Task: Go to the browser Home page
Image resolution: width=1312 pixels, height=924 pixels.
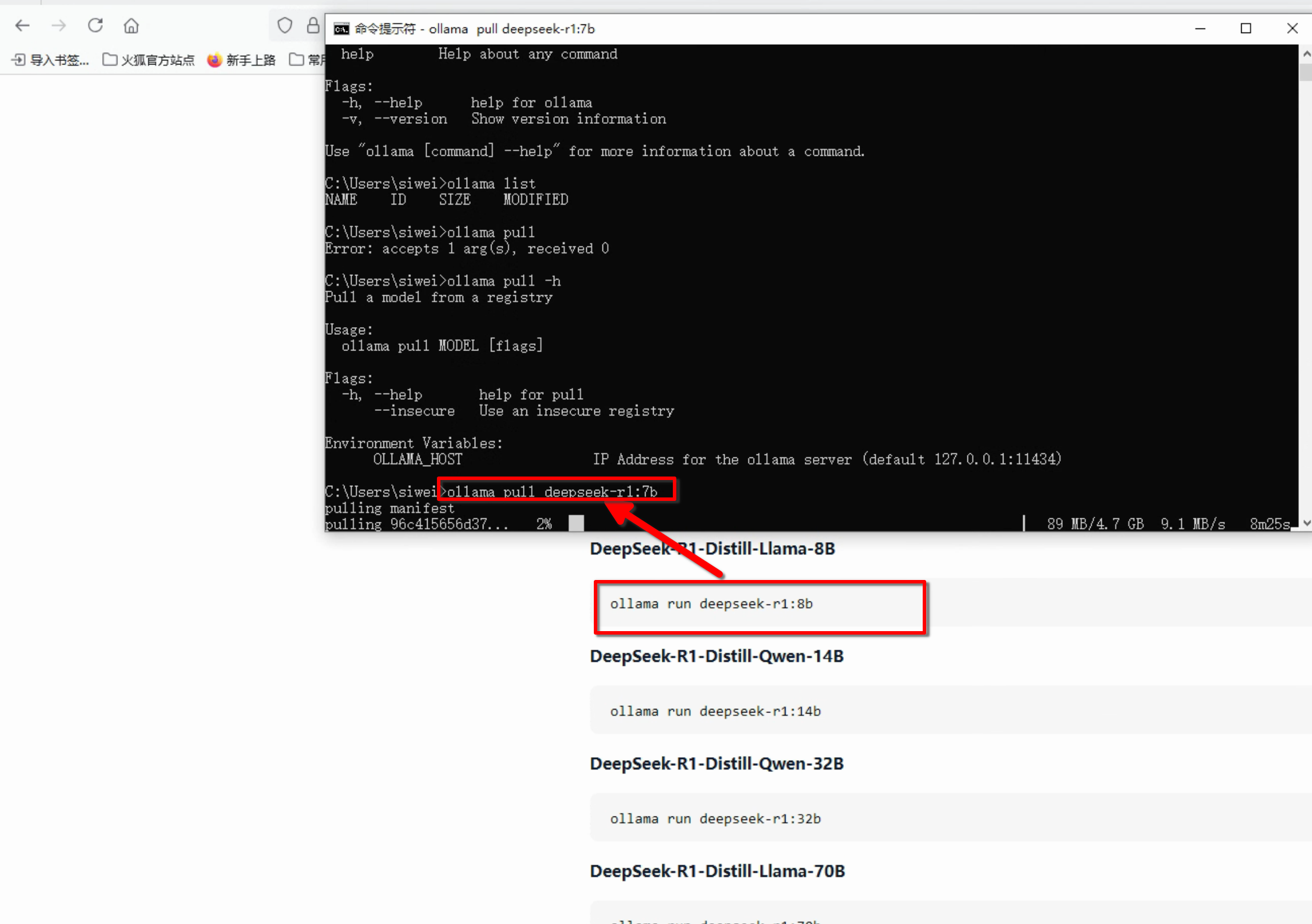Action: 131,26
